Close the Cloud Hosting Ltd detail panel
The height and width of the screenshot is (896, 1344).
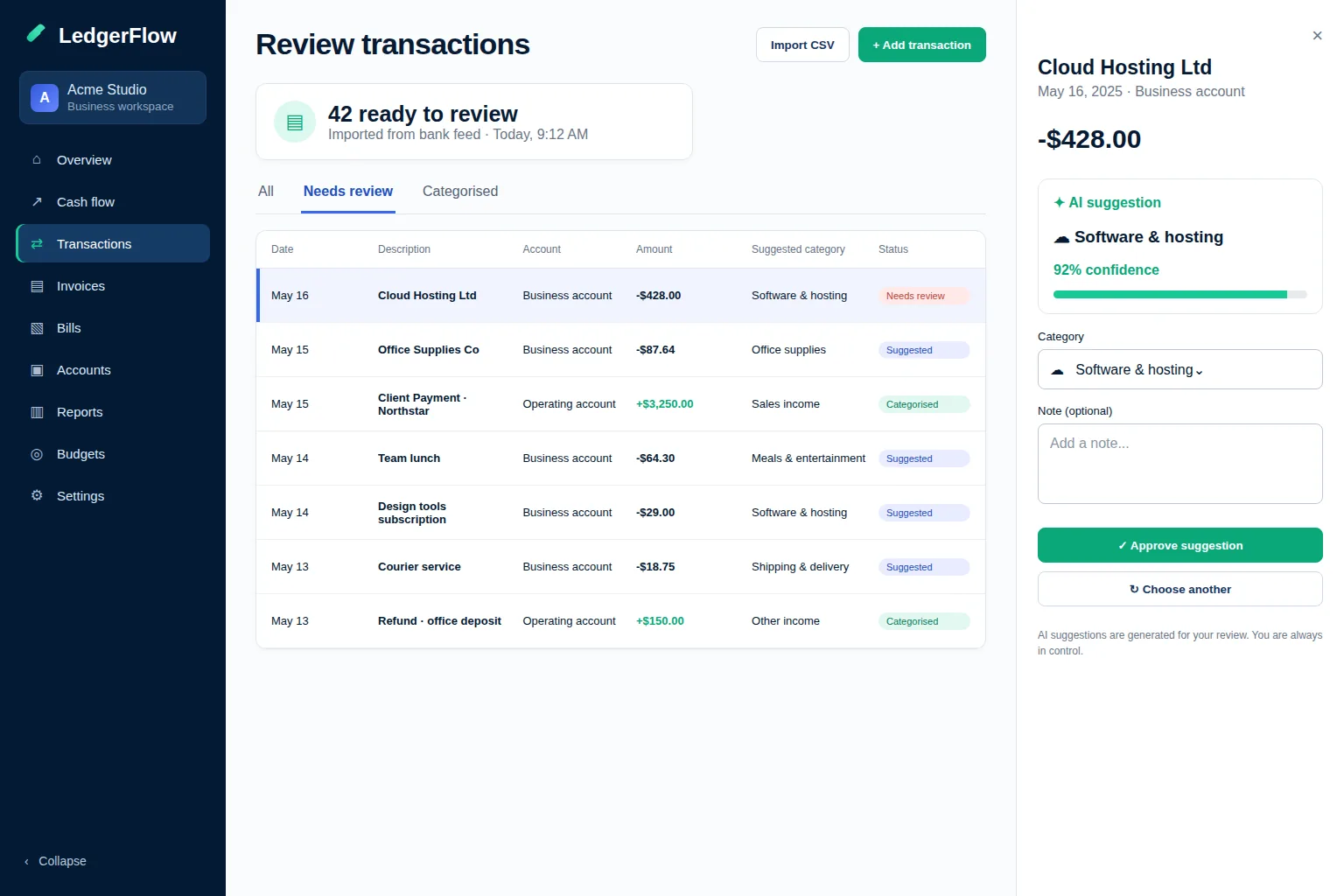tap(1317, 36)
